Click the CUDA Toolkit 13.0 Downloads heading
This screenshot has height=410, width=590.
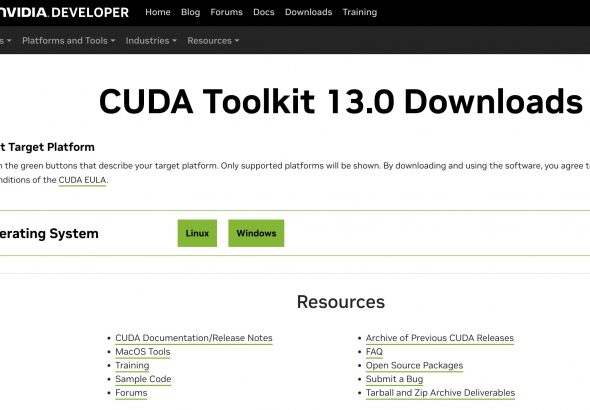click(341, 101)
